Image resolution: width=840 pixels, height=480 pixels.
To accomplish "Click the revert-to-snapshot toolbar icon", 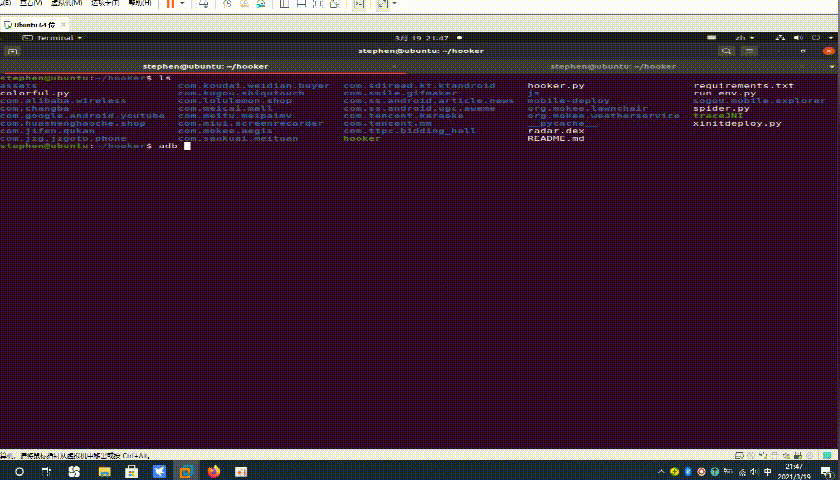I will tap(244, 4).
